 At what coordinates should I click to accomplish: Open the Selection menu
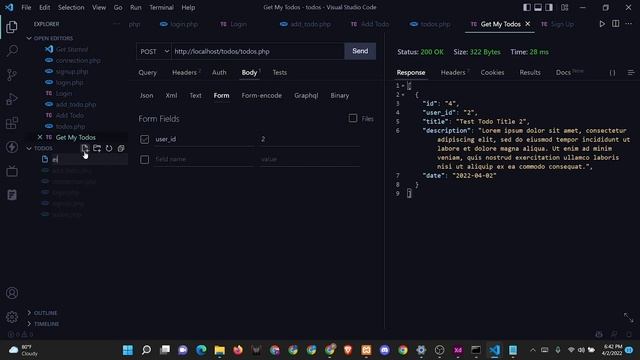[71, 7]
